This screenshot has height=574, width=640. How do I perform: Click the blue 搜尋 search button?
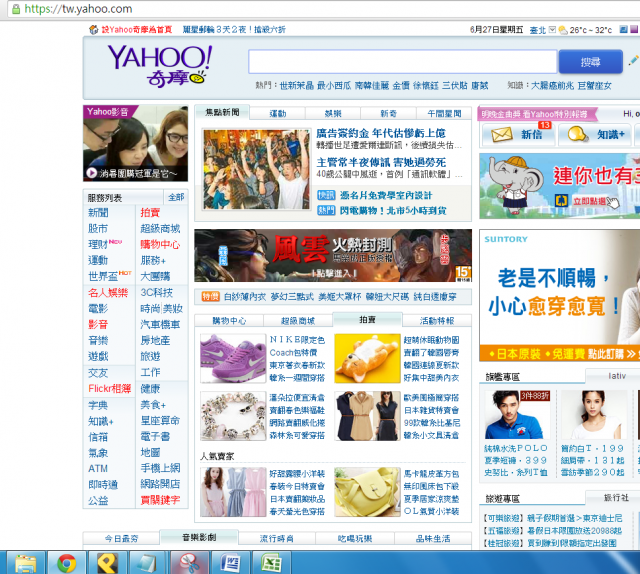[x=591, y=62]
